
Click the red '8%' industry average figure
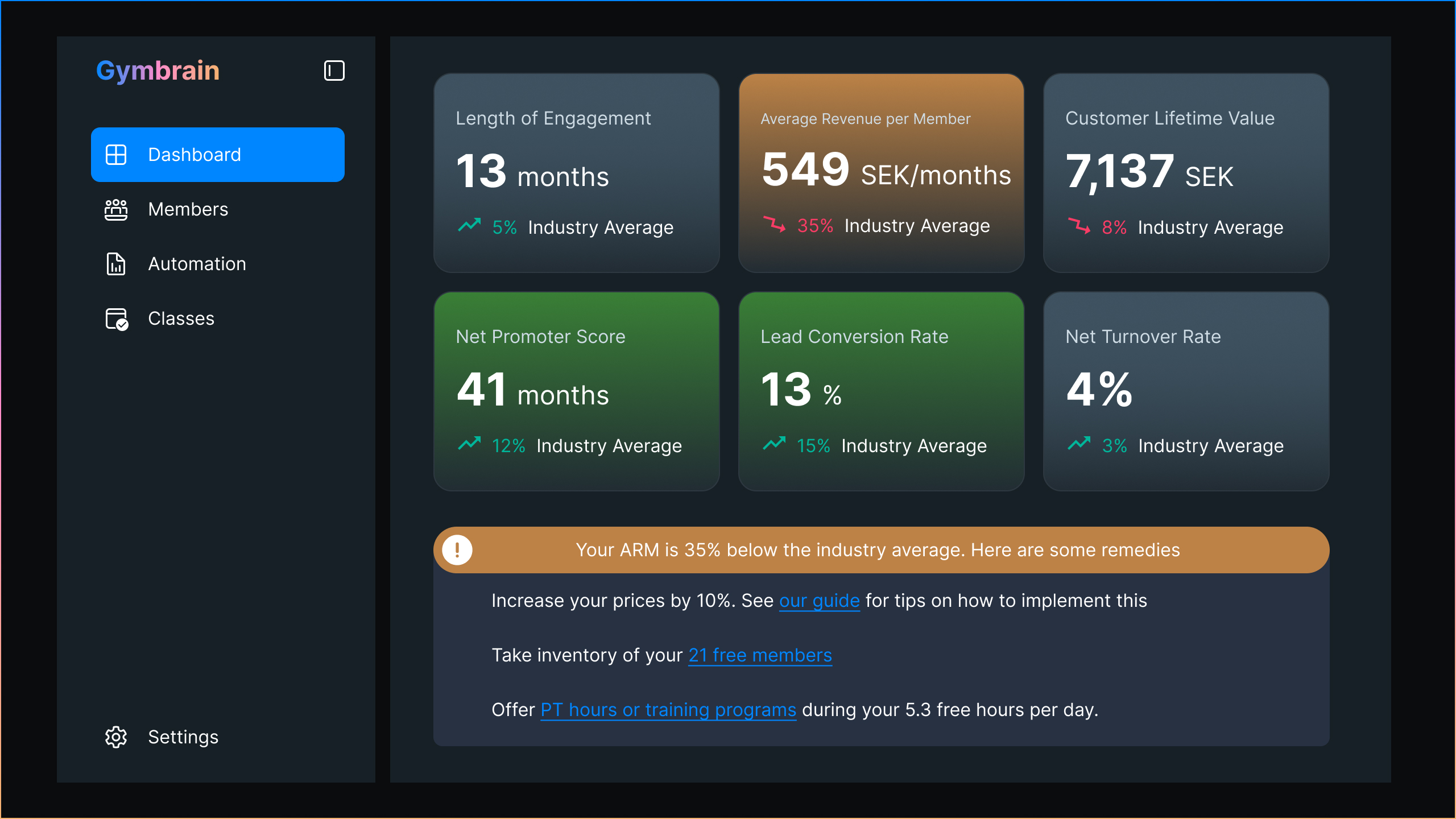1114,227
